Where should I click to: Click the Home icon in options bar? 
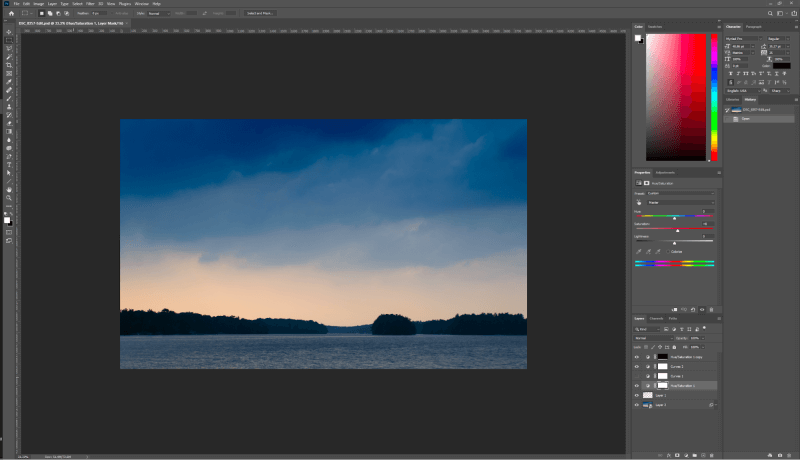point(9,13)
